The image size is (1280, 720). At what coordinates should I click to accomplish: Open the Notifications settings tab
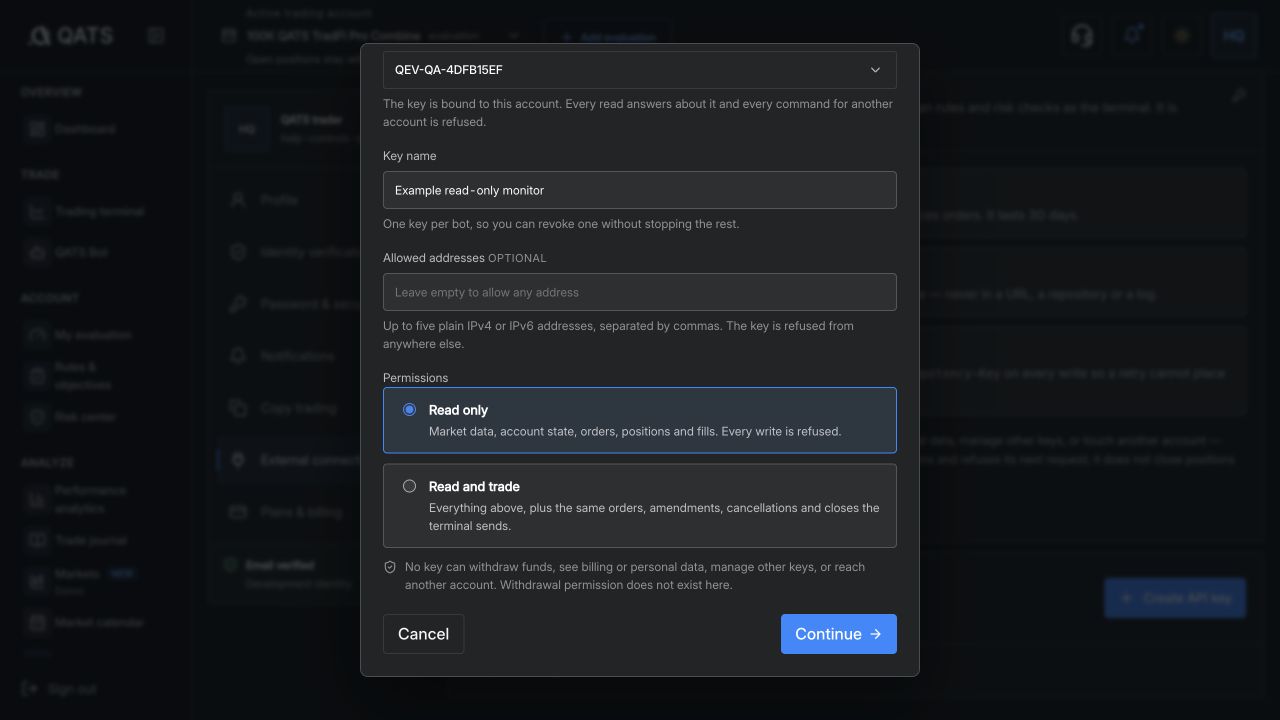[290, 356]
